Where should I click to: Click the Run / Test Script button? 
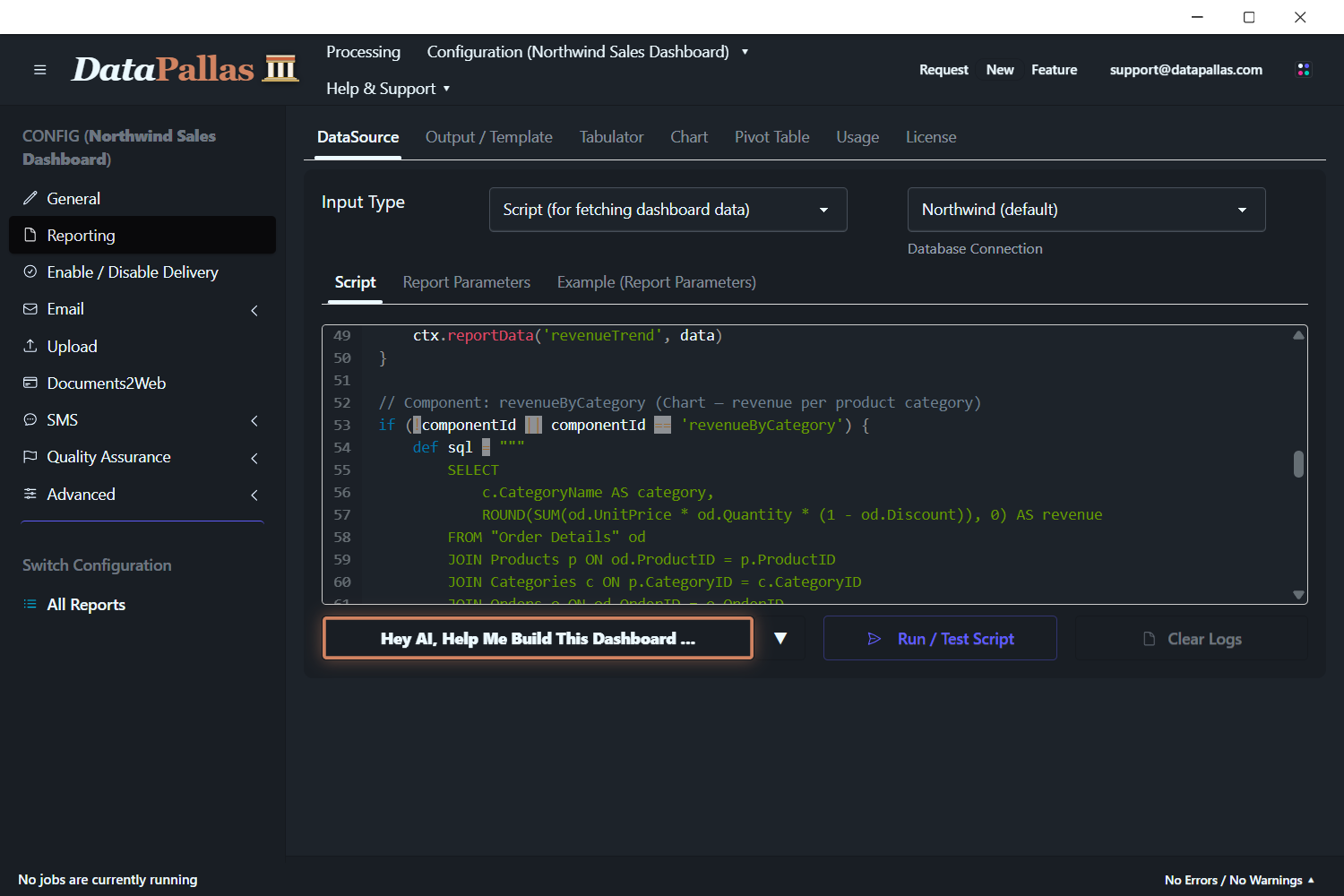point(940,638)
